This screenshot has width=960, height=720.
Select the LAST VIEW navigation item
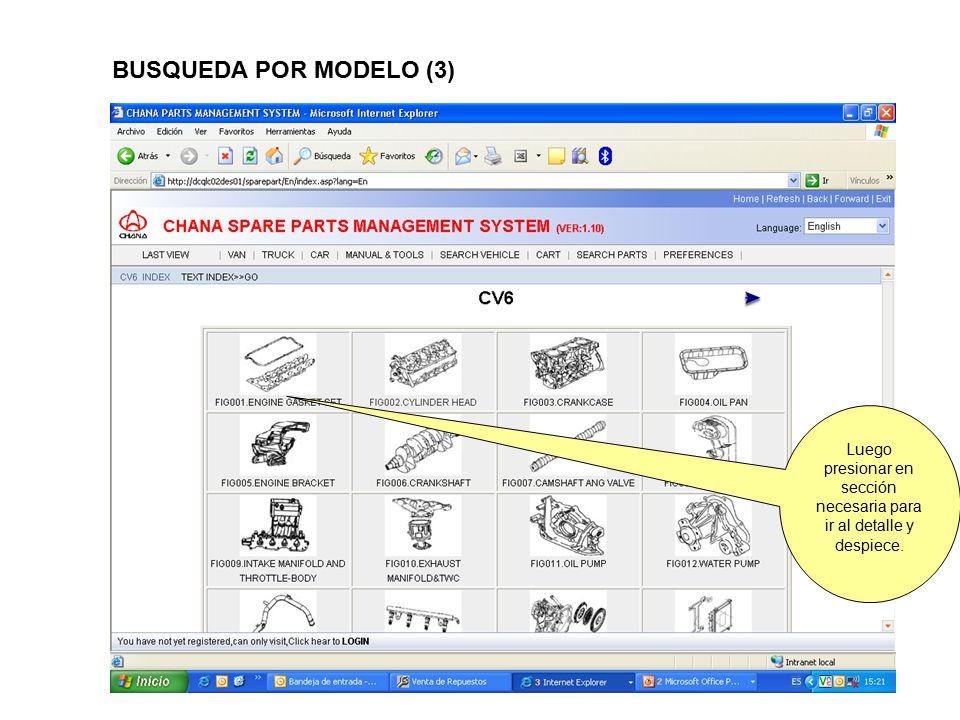(165, 255)
